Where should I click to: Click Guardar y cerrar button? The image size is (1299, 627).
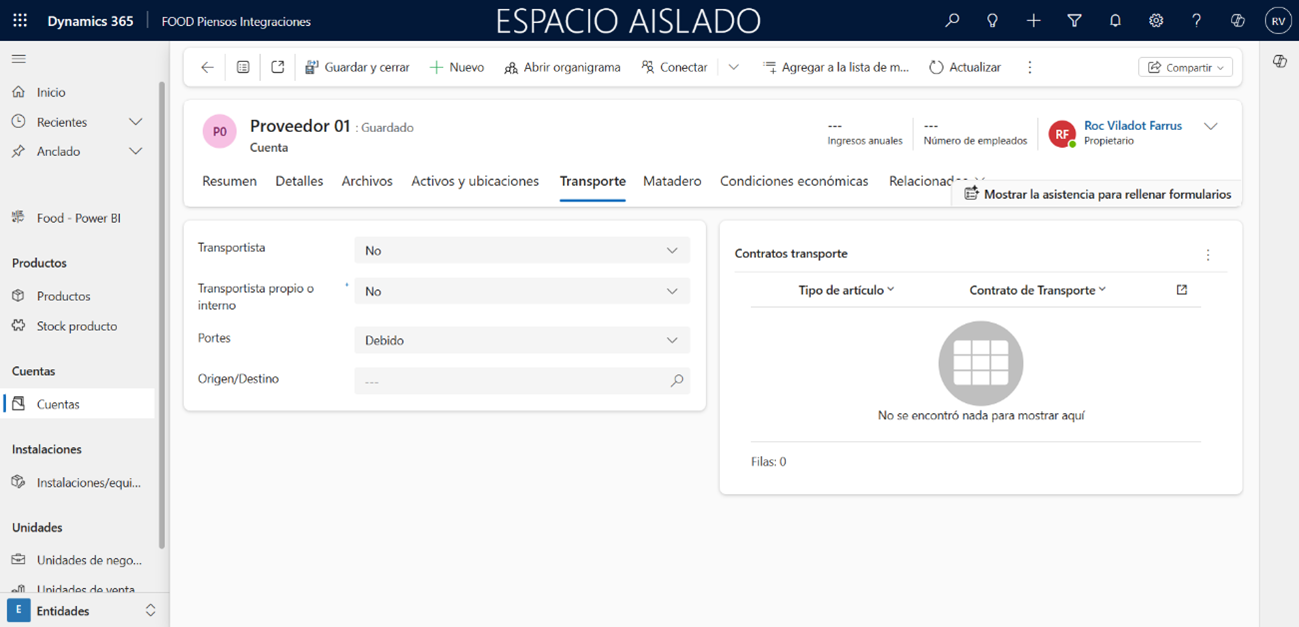(357, 67)
